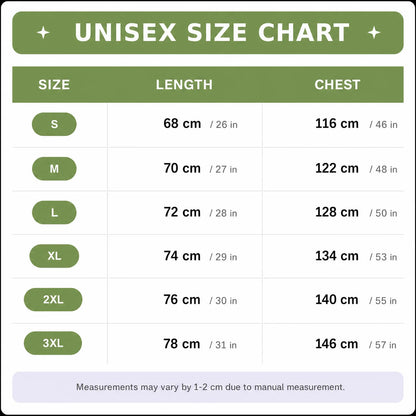
Task: Select the XL size badge
Action: click(x=54, y=256)
